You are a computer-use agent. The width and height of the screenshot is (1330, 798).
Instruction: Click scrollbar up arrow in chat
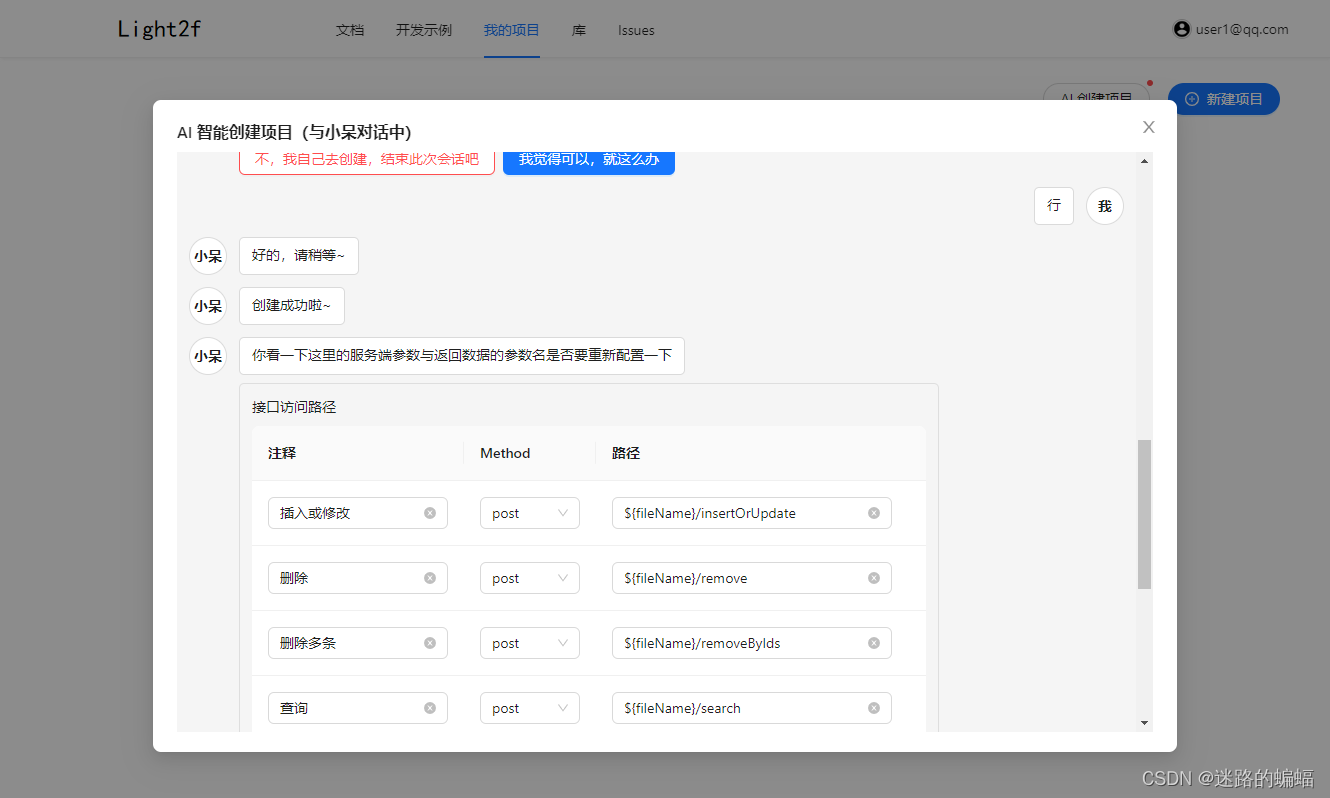[1144, 161]
